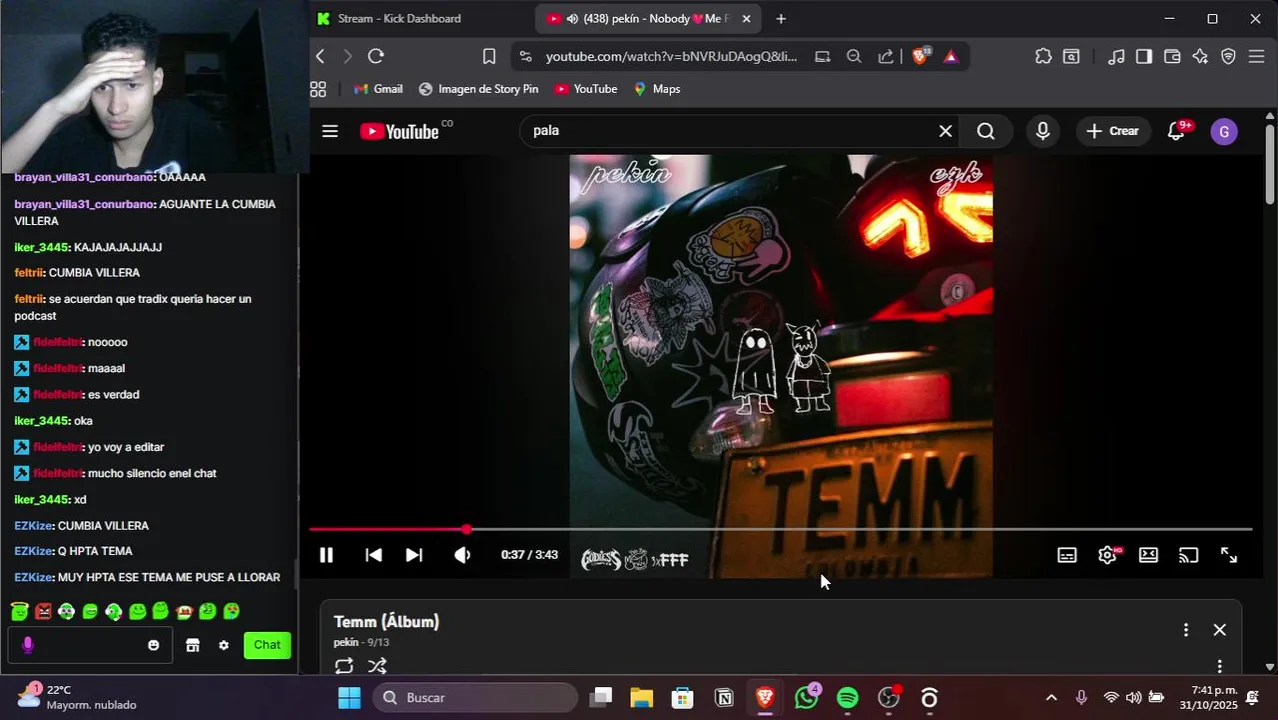The width and height of the screenshot is (1278, 720).
Task: Close the Temm album playlist panel
Action: (1219, 630)
